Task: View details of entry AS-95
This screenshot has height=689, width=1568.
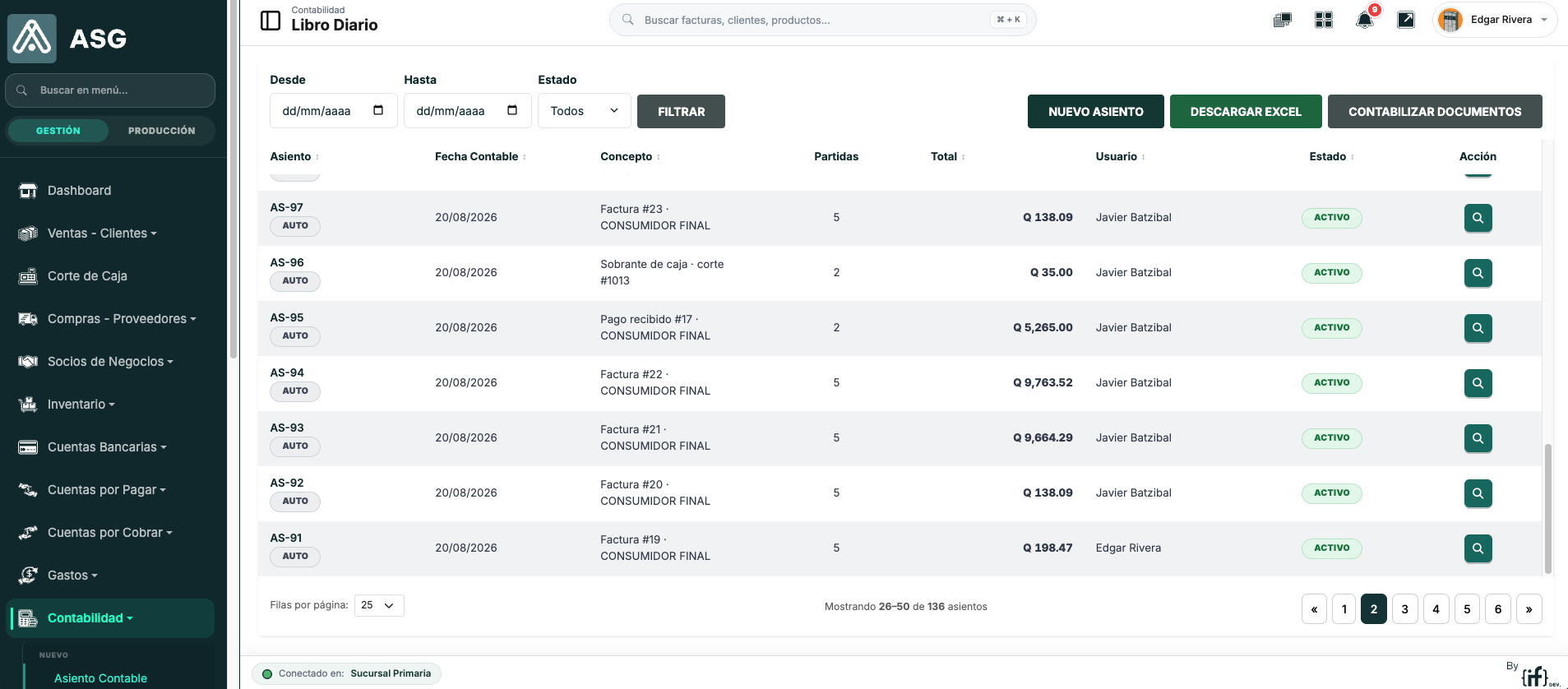Action: pyautogui.click(x=1478, y=328)
